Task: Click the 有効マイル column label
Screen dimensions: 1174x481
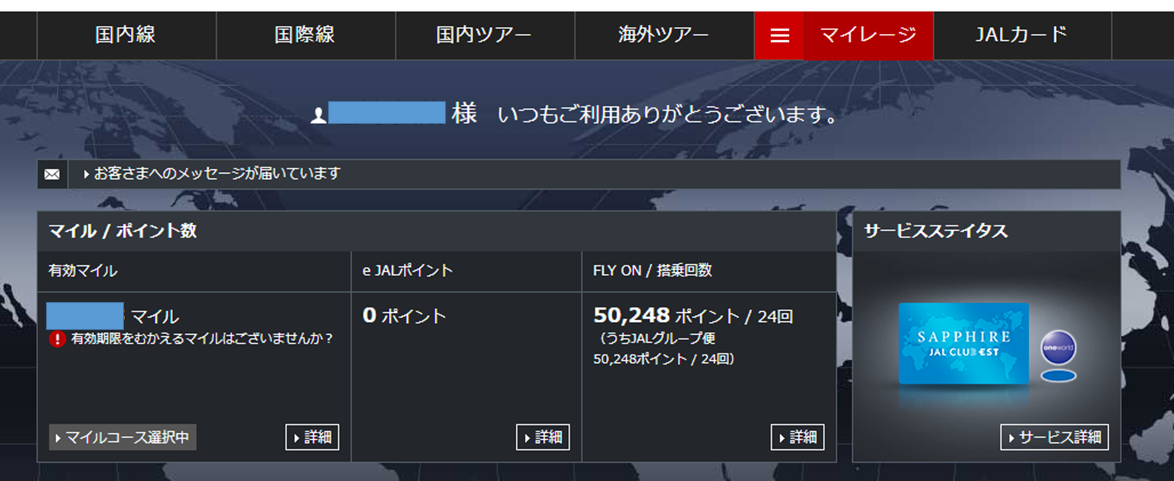Action: (83, 271)
